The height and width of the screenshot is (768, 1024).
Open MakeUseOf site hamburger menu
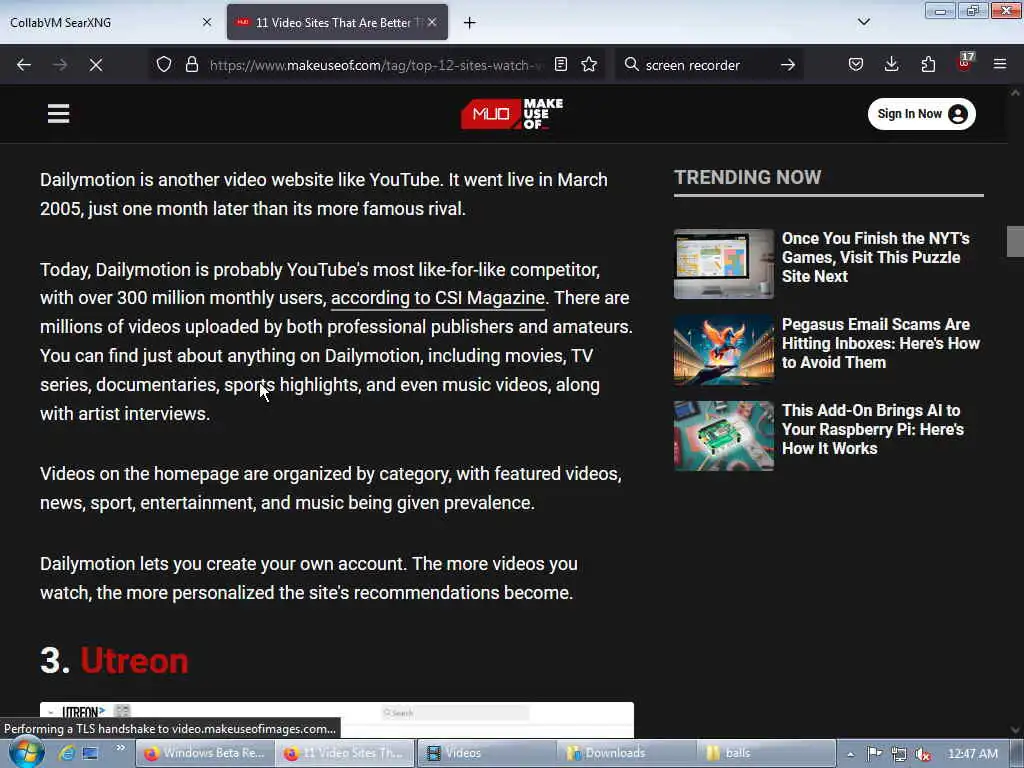tap(58, 114)
